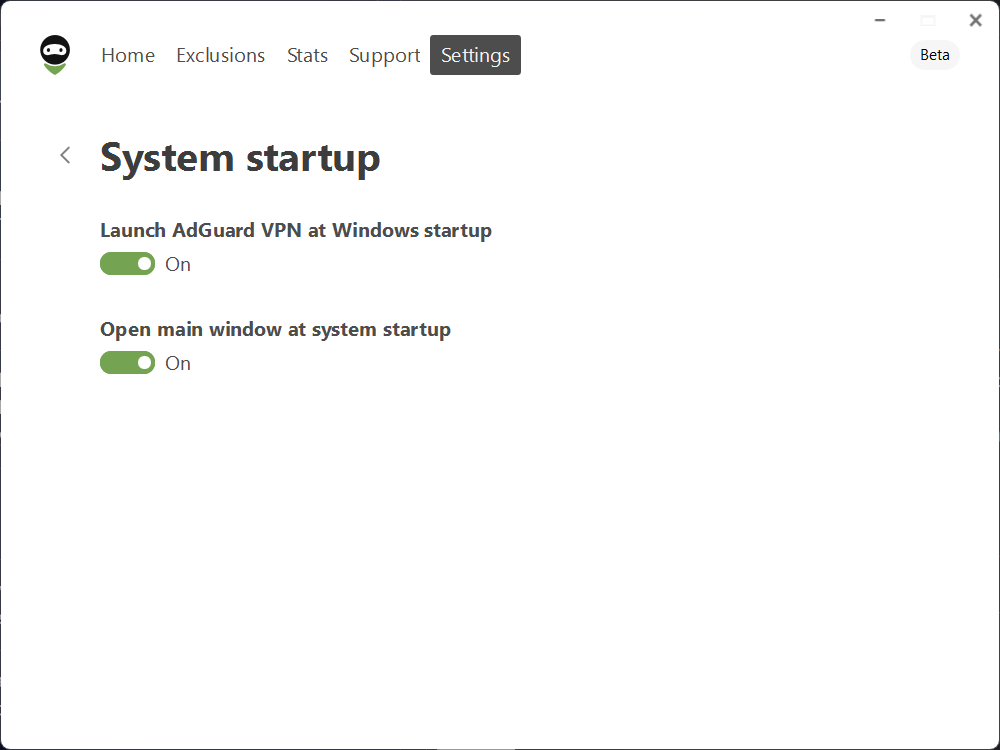
Task: Close the AdGuard VPN window
Action: tap(975, 19)
